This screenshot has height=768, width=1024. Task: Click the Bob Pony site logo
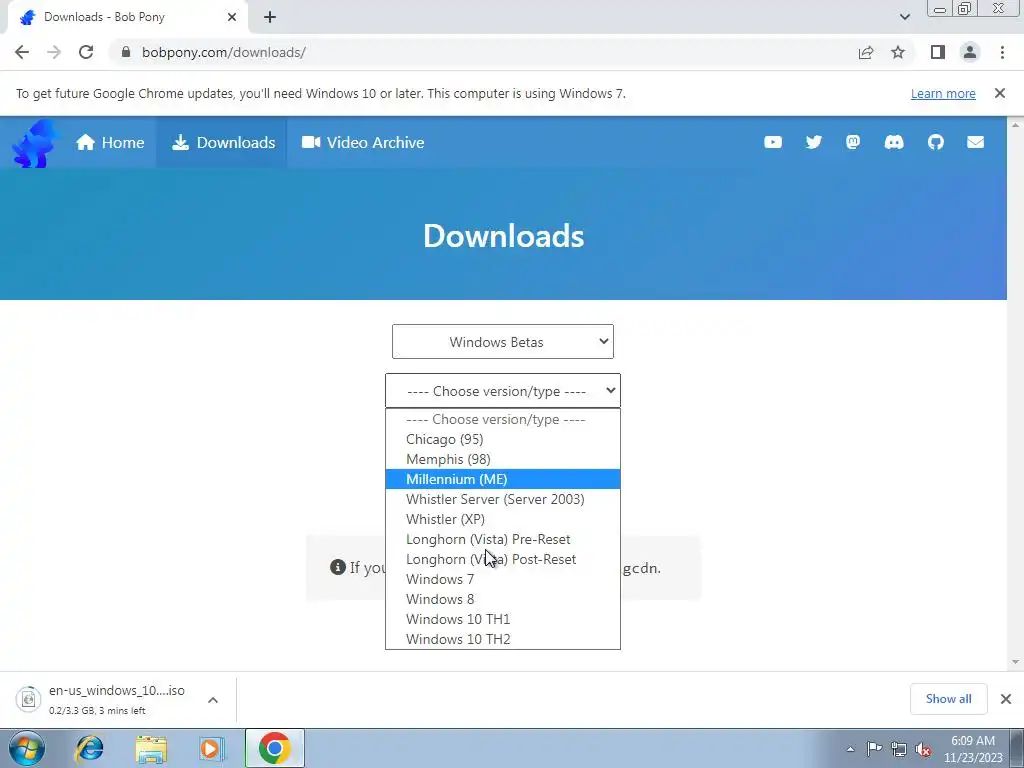(x=36, y=143)
